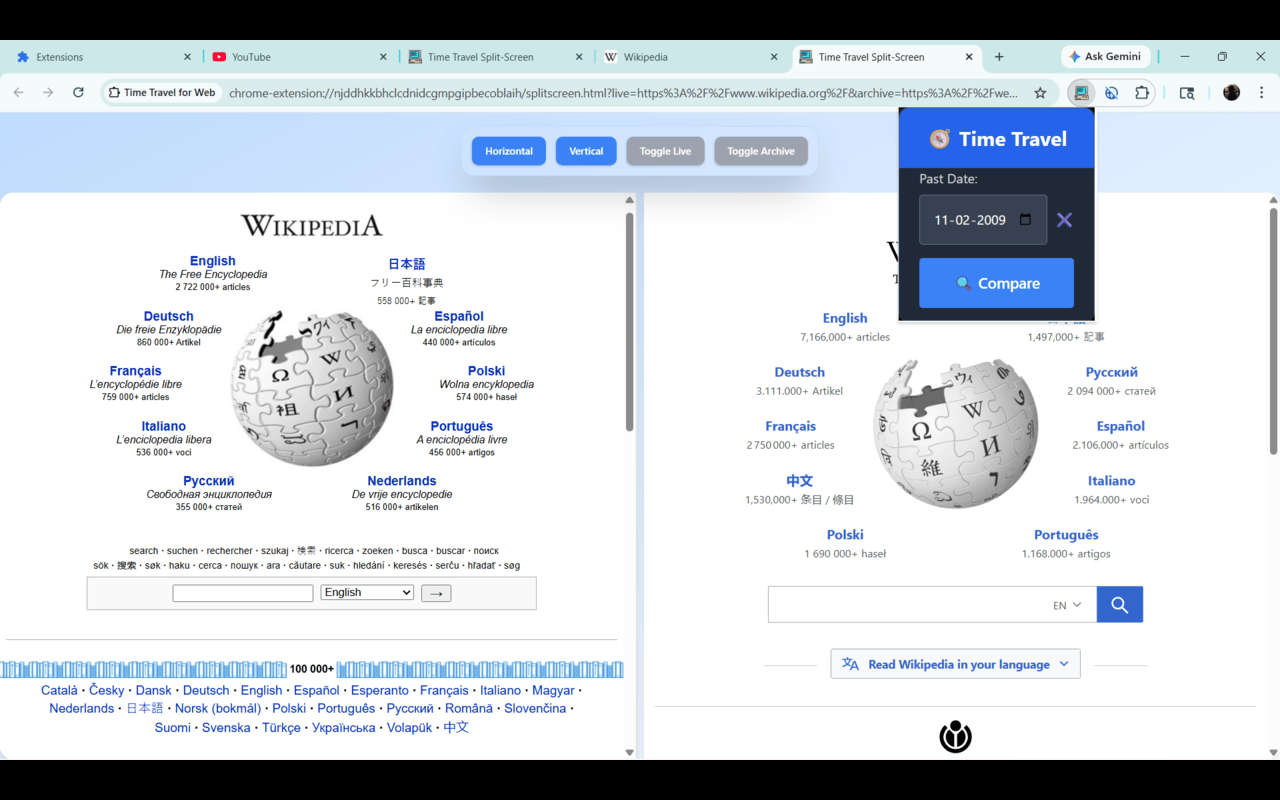Open Volapük link in 100 000+ list
Screen dimensions: 1280x800
coord(410,727)
